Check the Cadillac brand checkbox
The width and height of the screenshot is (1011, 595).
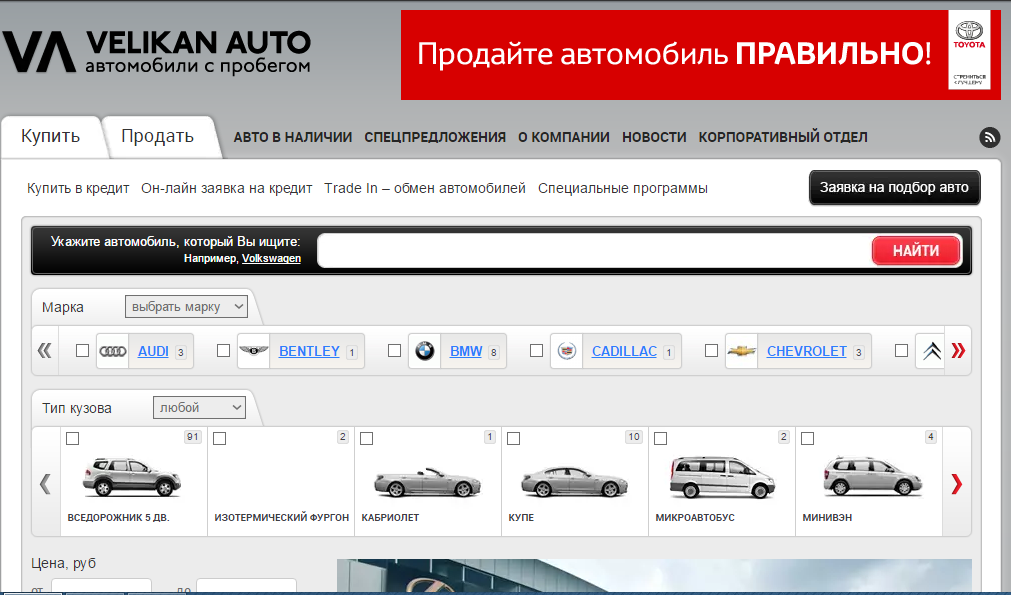536,351
